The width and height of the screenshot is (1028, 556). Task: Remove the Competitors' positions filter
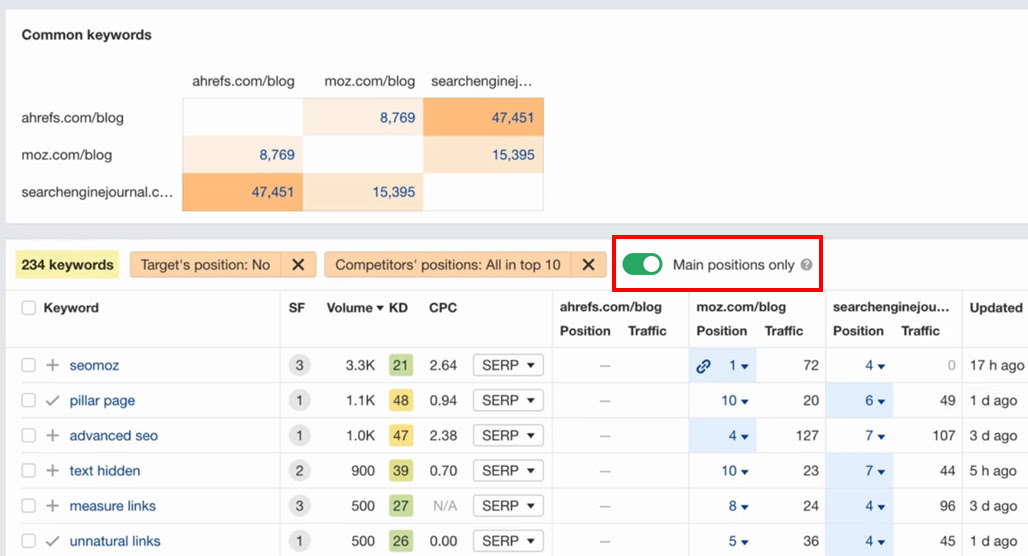pyautogui.click(x=589, y=265)
